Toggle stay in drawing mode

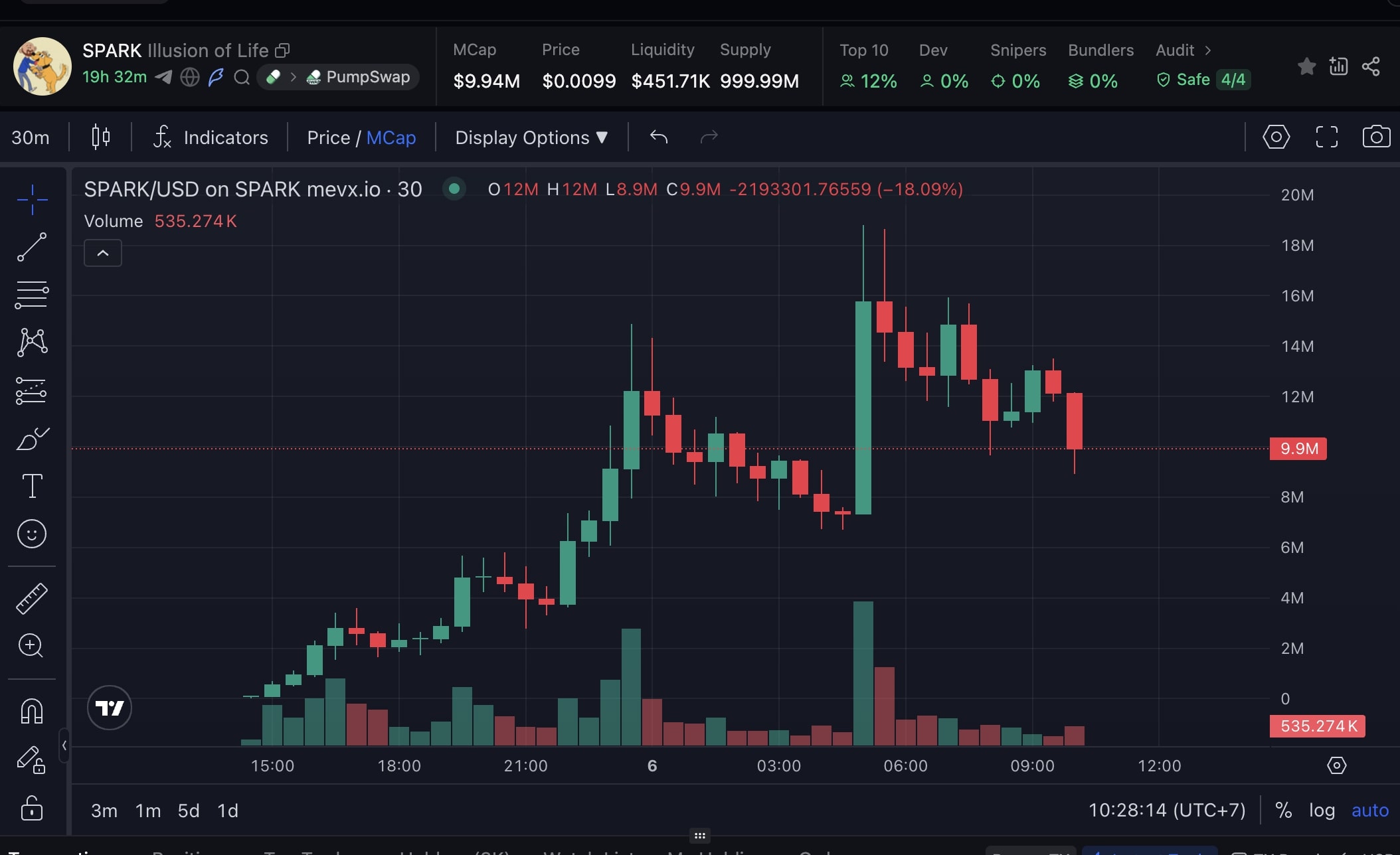[32, 759]
